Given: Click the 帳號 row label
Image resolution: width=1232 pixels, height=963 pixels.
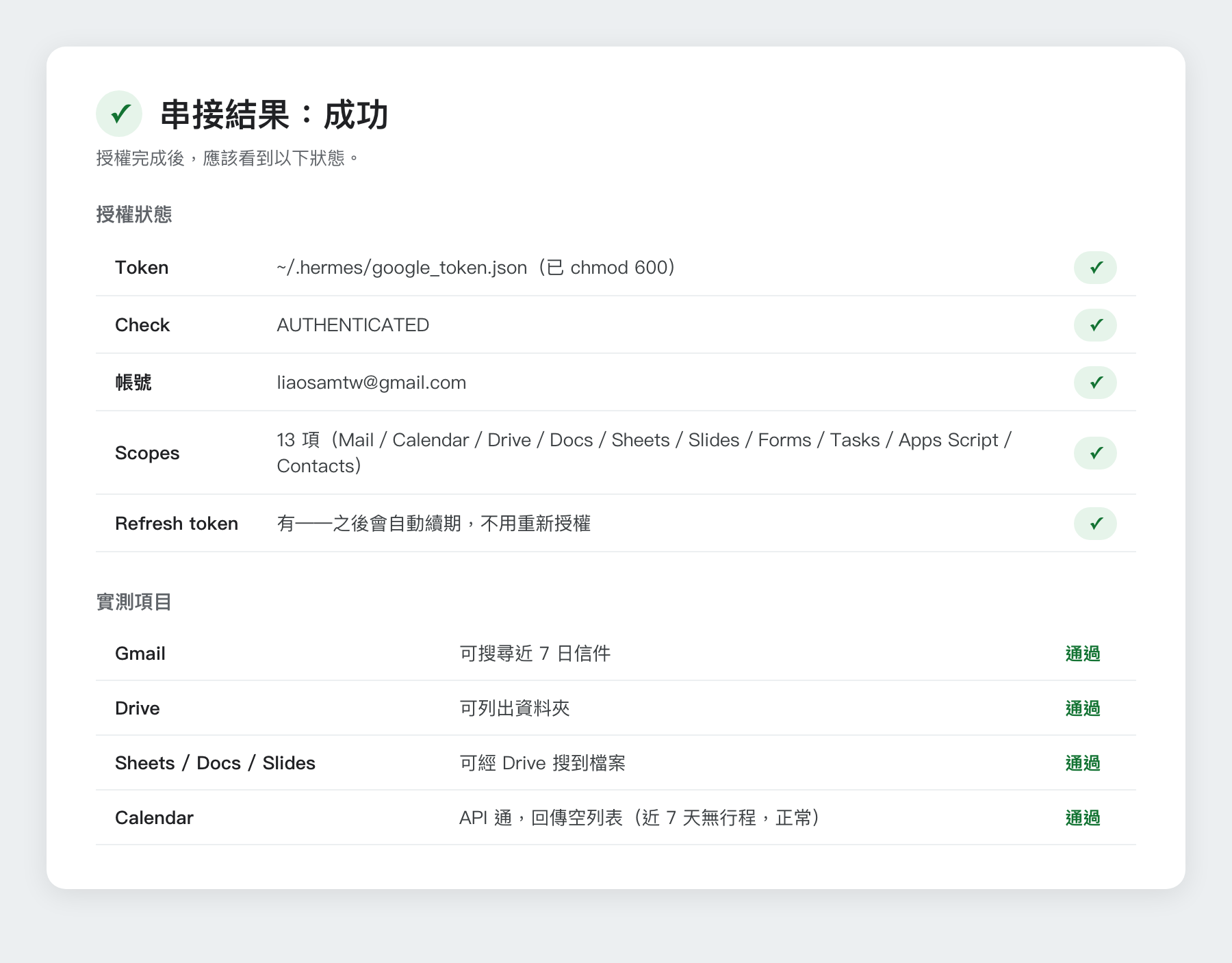Looking at the screenshot, I should (x=133, y=383).
